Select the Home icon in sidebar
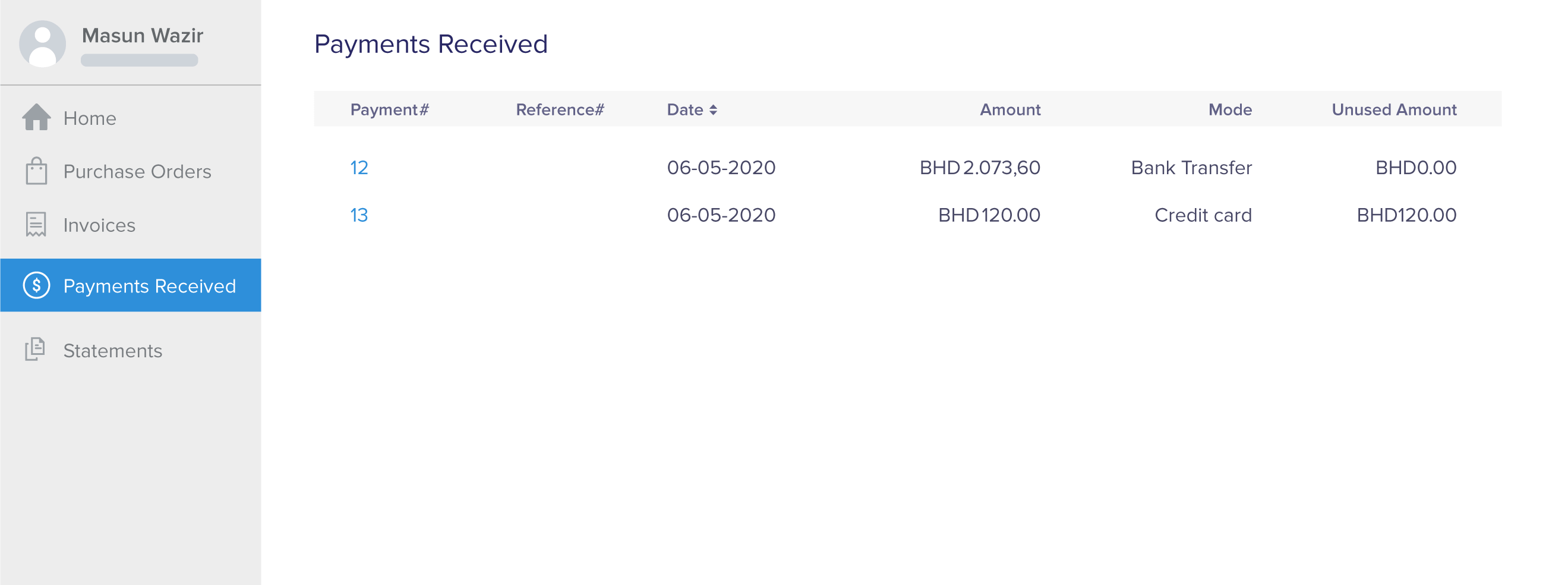This screenshot has height=585, width=1568. (x=36, y=118)
